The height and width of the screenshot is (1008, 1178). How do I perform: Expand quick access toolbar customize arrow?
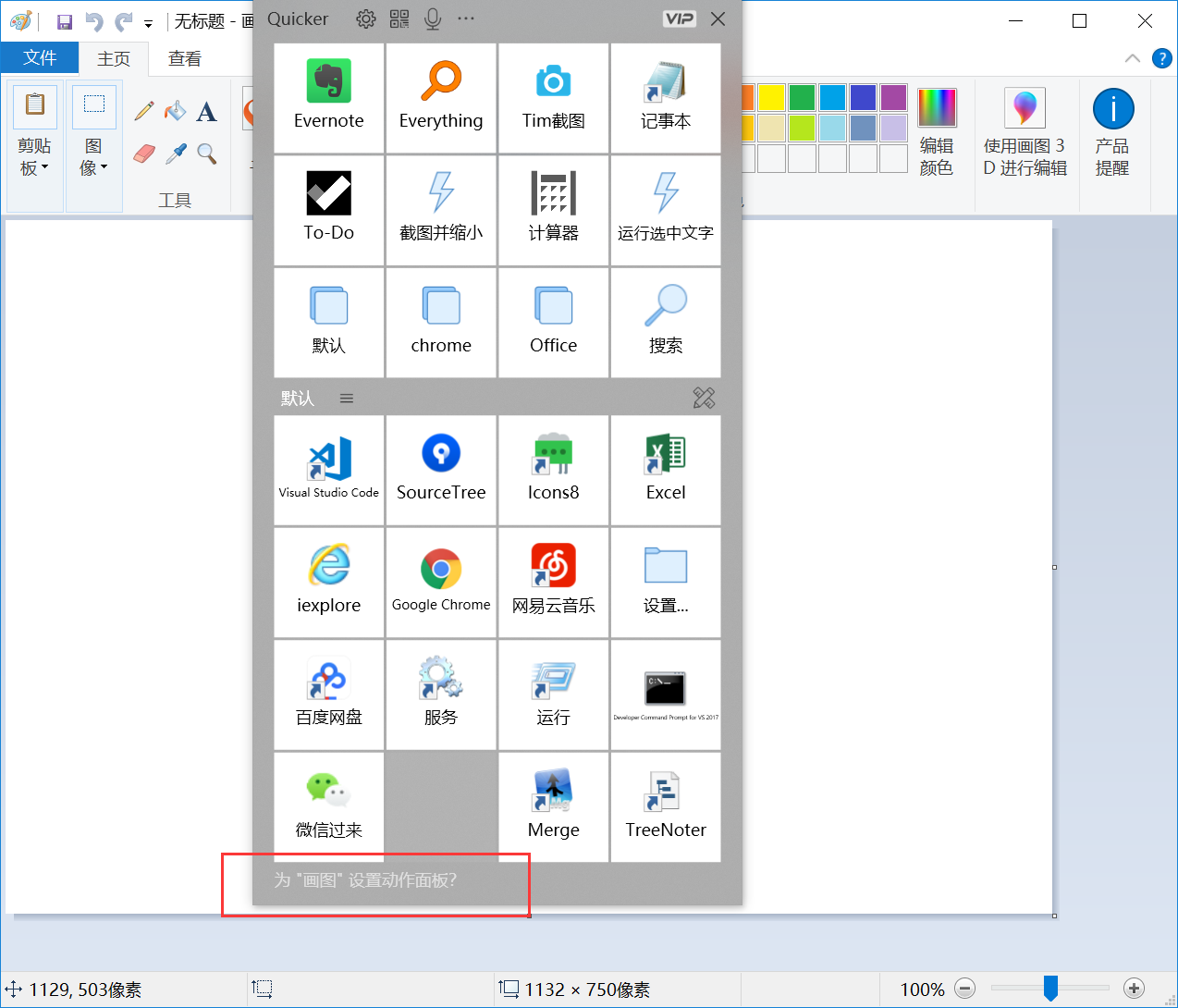148,24
